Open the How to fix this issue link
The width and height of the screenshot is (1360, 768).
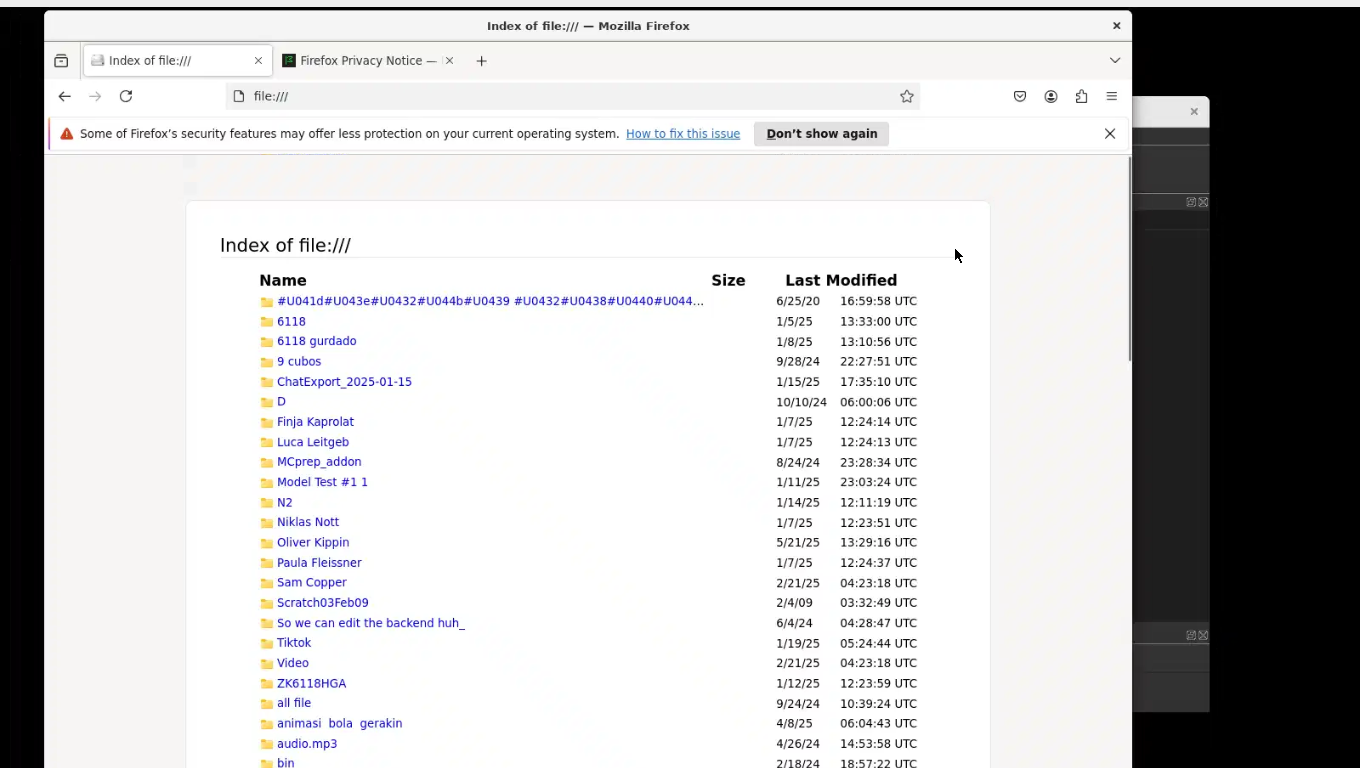(683, 134)
